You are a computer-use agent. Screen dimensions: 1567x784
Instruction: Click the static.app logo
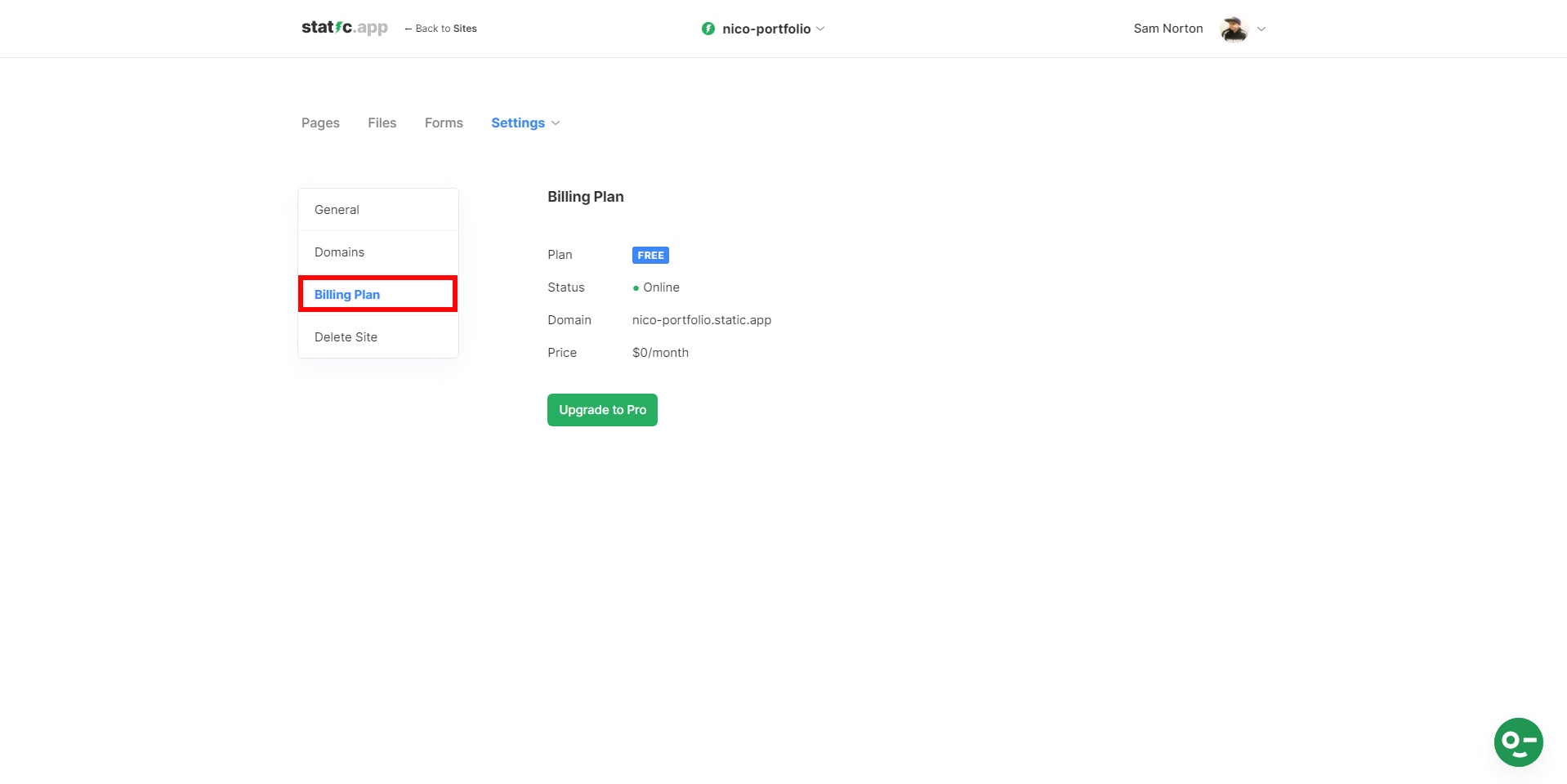344,27
